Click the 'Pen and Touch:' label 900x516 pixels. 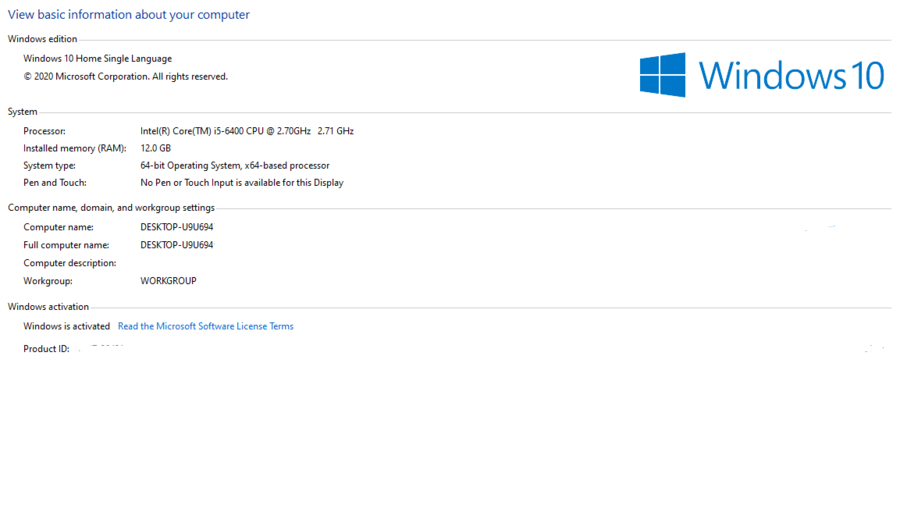(x=55, y=183)
